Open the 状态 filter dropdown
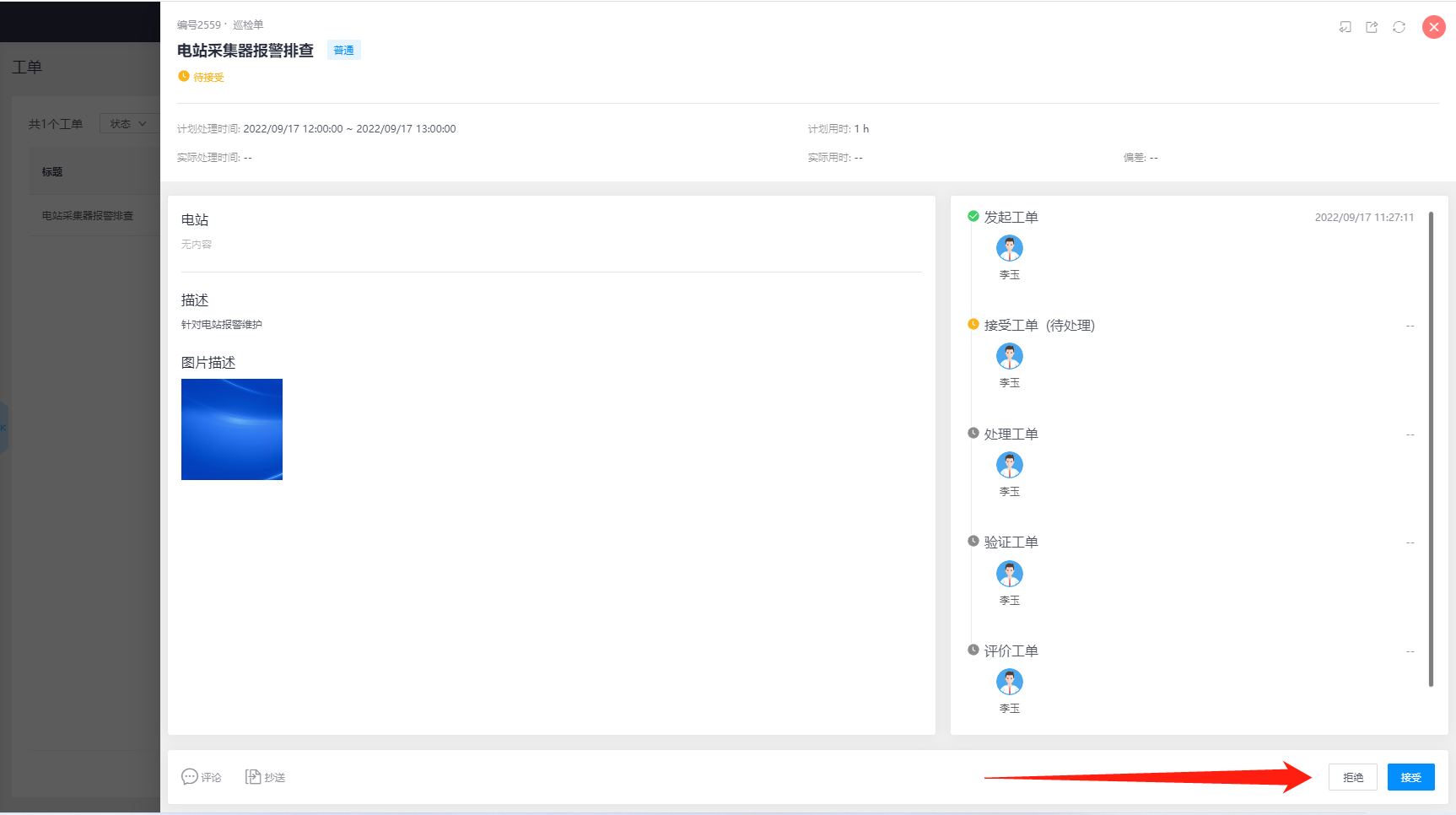1456x815 pixels. pyautogui.click(x=128, y=124)
